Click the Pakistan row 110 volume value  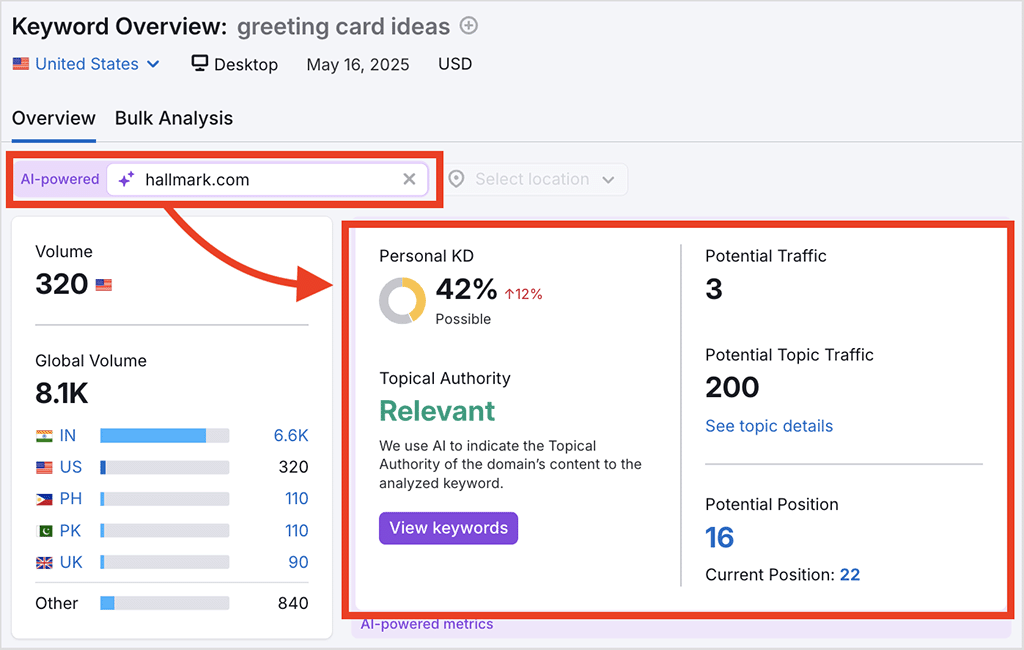[x=296, y=530]
